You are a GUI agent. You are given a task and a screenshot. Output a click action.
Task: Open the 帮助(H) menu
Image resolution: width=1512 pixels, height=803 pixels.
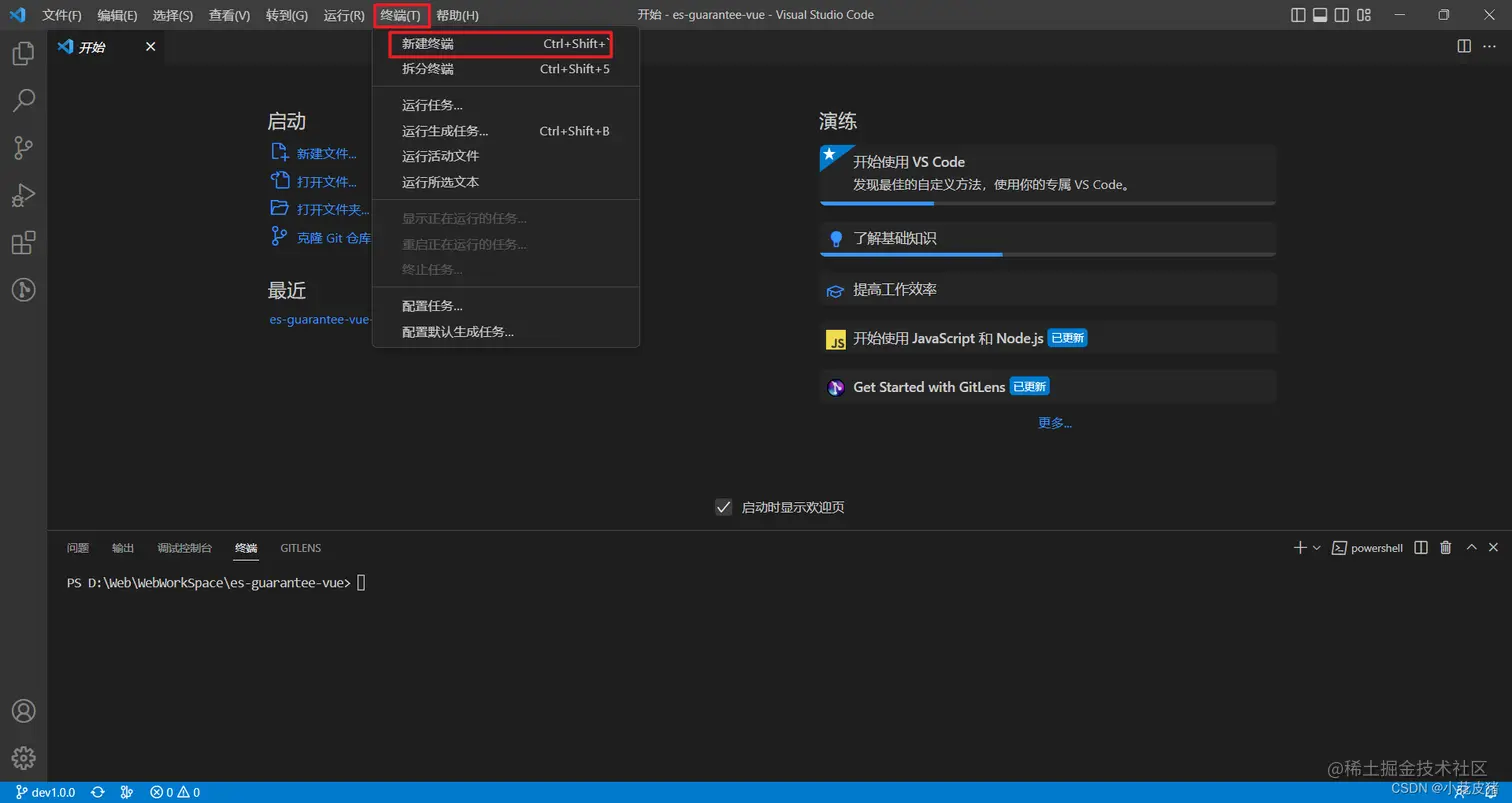pos(458,15)
